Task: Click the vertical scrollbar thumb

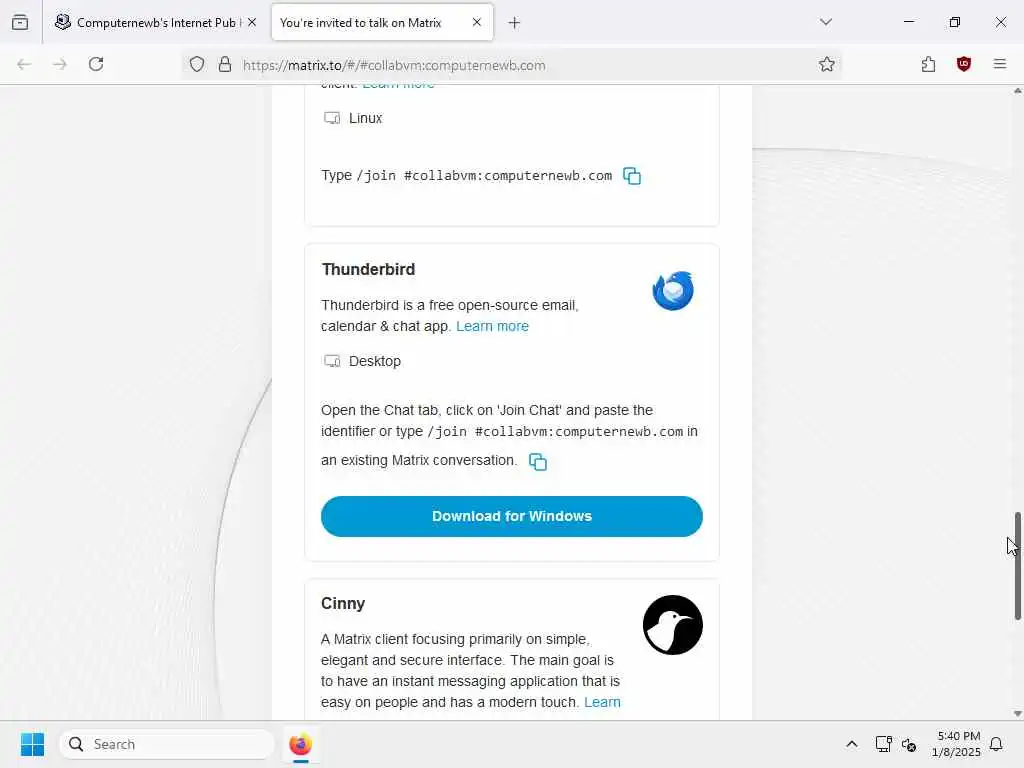Action: [1017, 566]
